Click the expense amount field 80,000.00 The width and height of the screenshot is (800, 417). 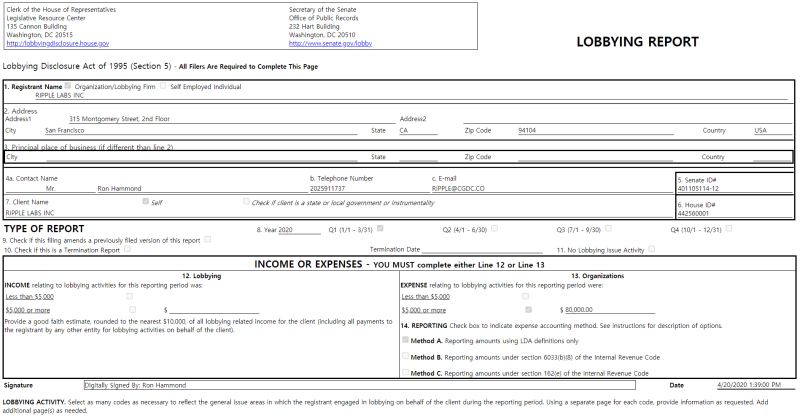coord(610,310)
